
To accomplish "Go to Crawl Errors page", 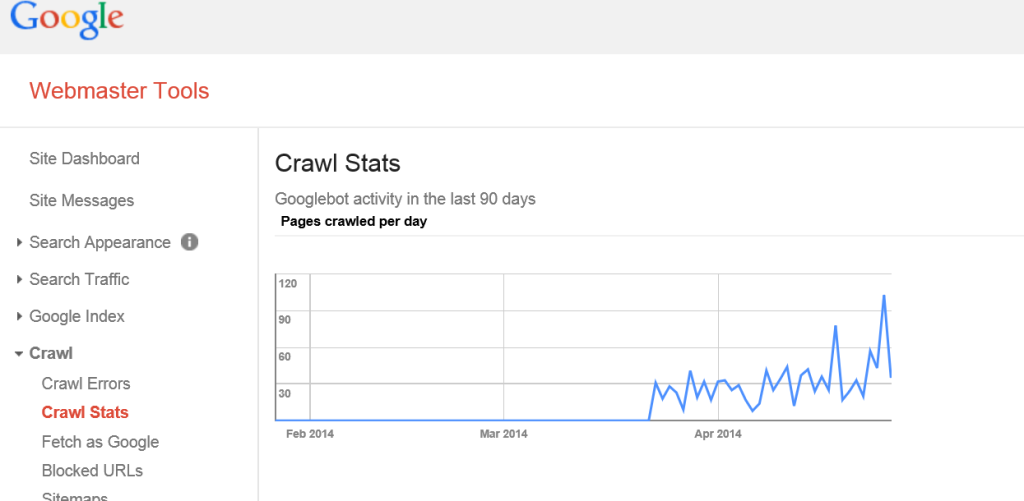I will tap(86, 383).
